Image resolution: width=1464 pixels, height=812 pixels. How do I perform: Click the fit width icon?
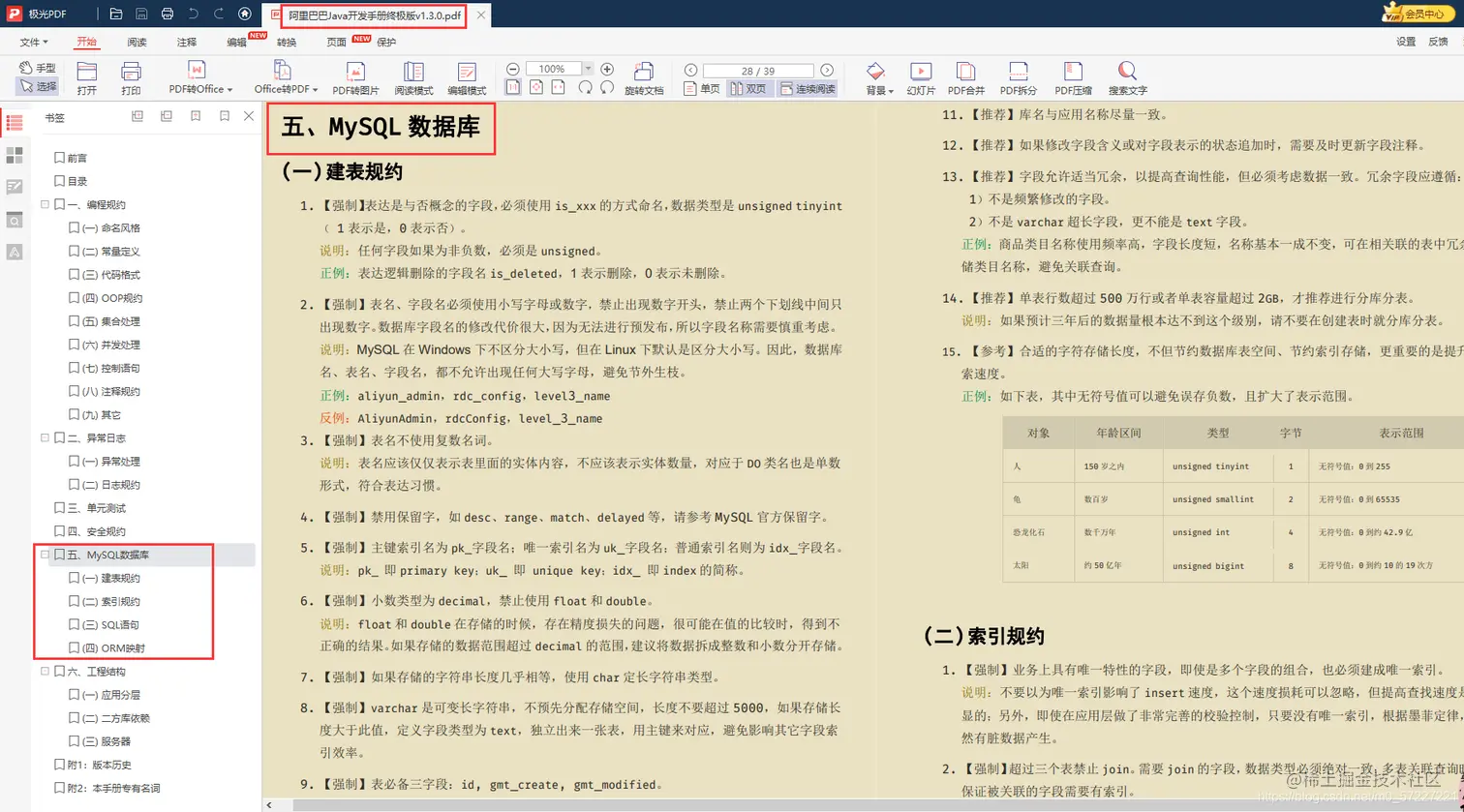click(x=560, y=87)
